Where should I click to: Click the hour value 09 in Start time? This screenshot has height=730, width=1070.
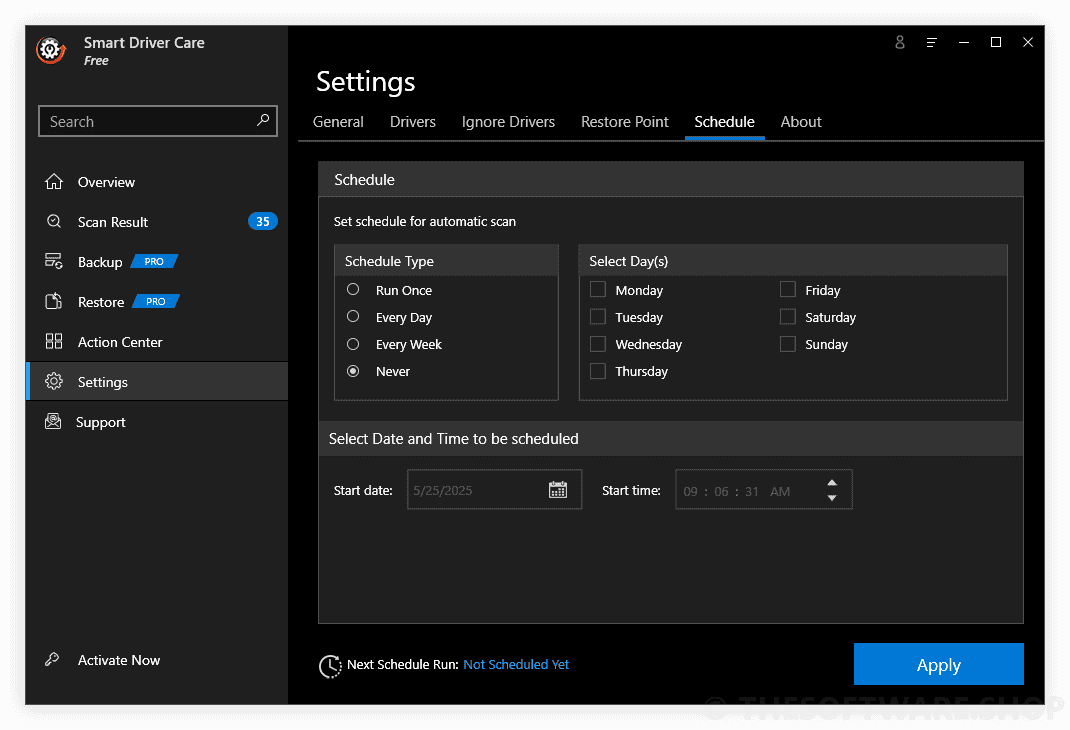(691, 491)
